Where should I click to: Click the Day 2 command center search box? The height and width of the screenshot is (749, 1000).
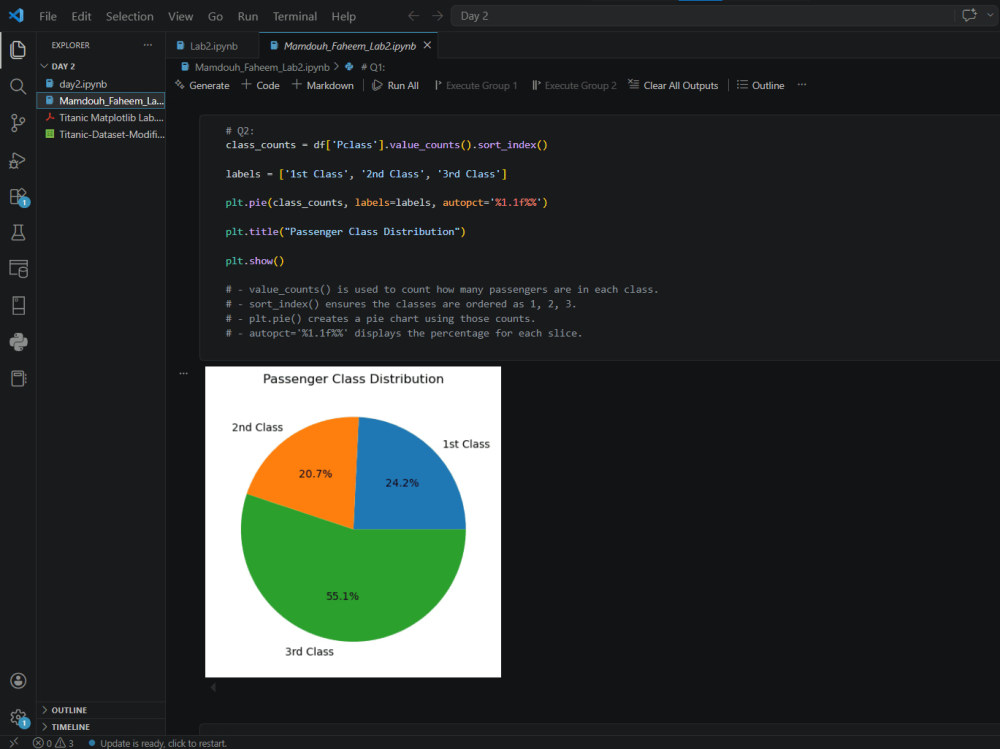click(x=702, y=16)
